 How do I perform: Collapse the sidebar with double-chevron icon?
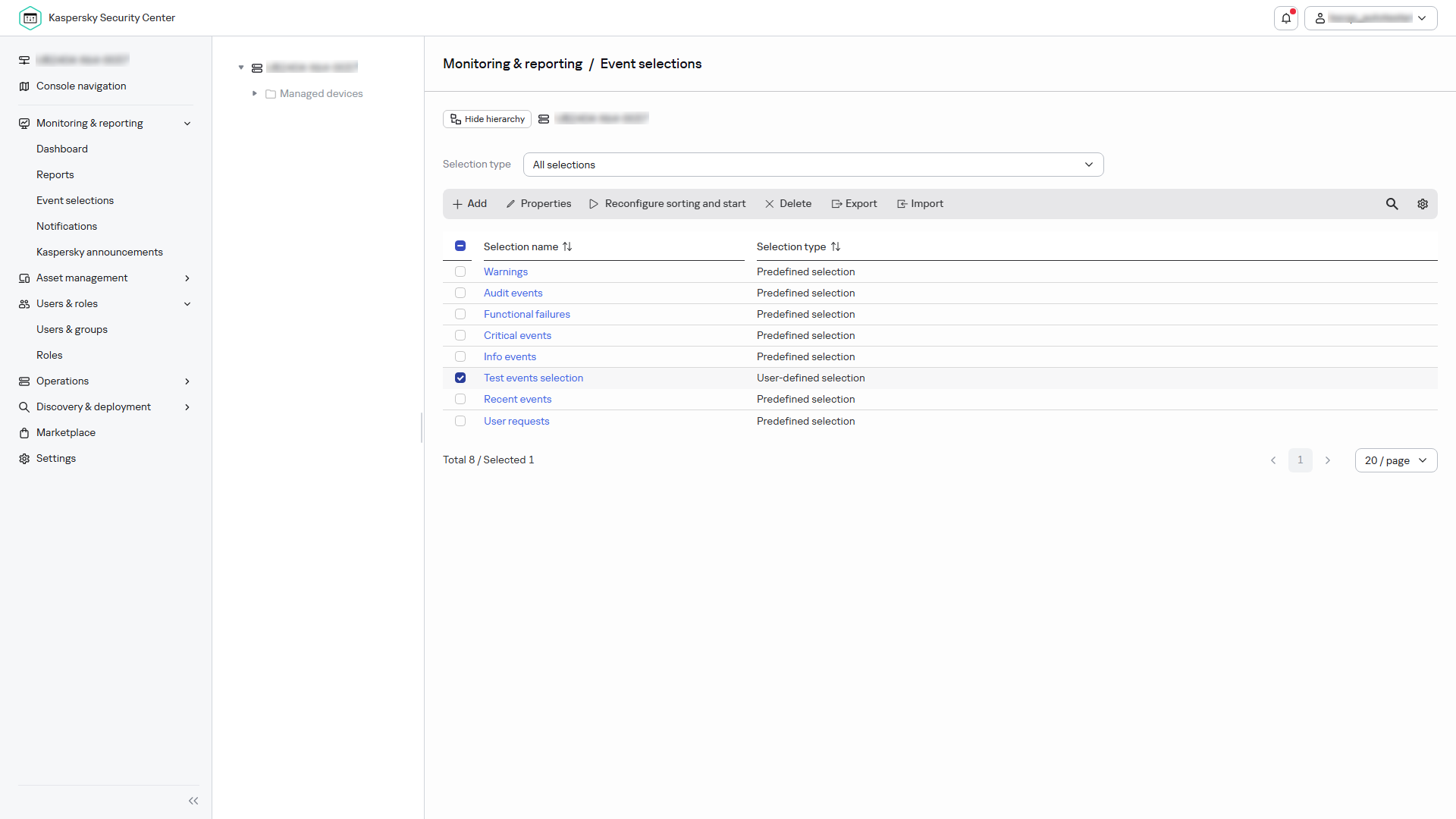193,801
